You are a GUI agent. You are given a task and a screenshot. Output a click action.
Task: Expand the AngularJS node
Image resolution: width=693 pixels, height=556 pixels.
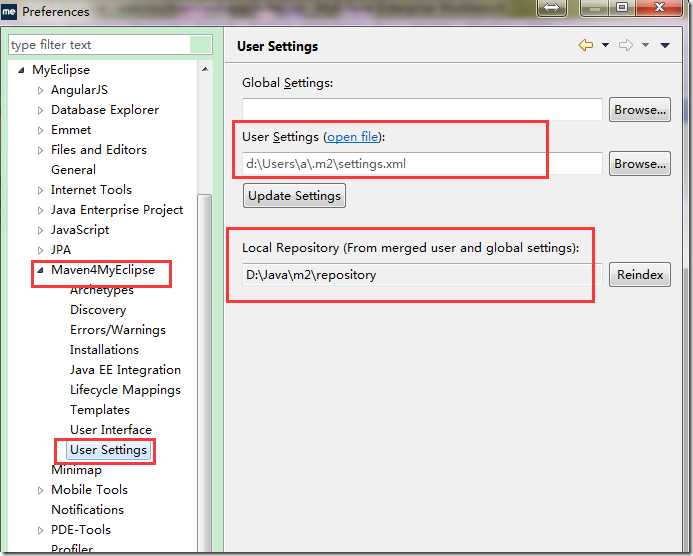pos(40,90)
